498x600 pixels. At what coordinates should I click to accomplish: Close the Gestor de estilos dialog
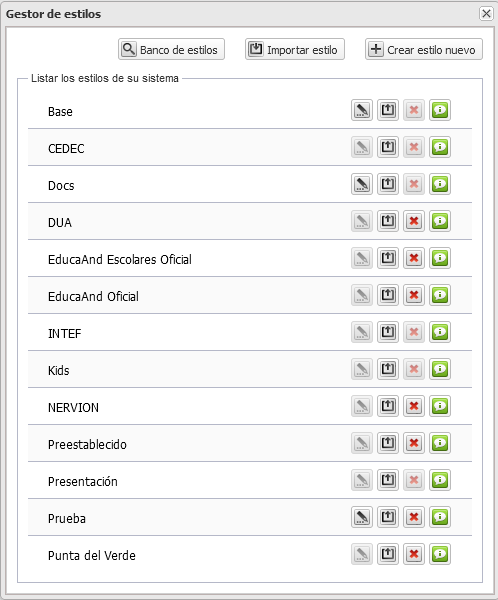click(486, 14)
